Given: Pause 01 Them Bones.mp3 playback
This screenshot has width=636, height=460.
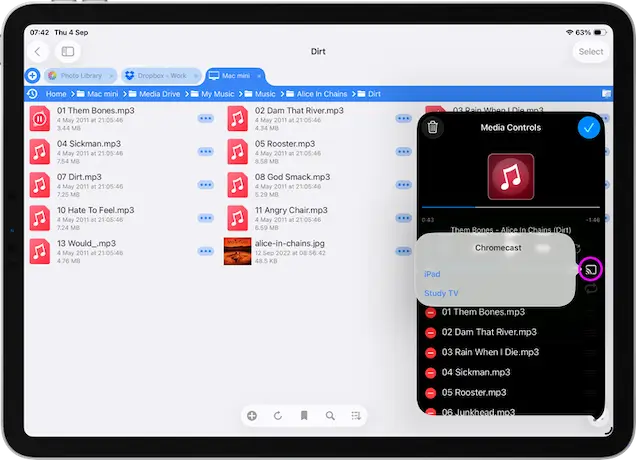Looking at the screenshot, I should point(39,119).
